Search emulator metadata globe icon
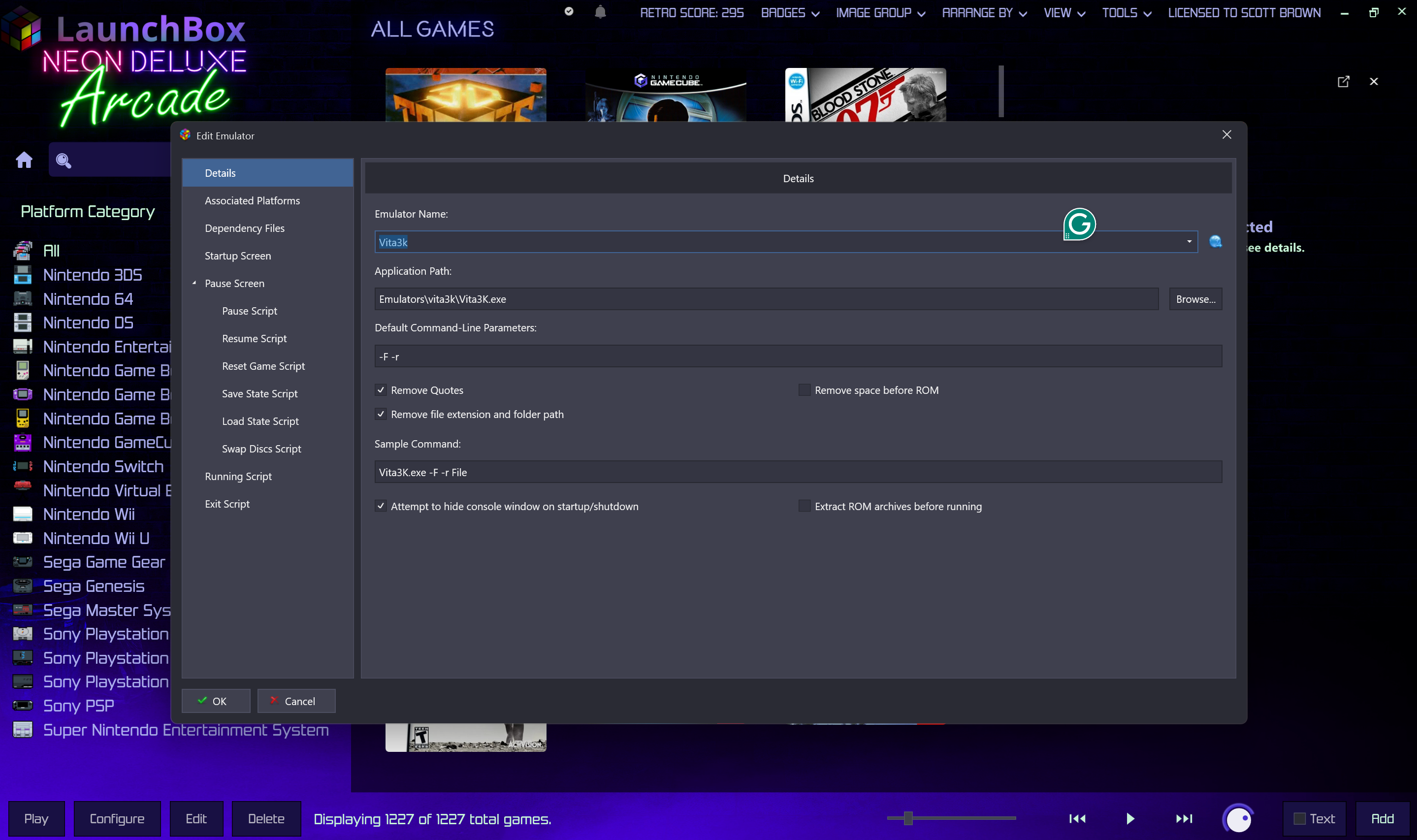 coord(1215,242)
